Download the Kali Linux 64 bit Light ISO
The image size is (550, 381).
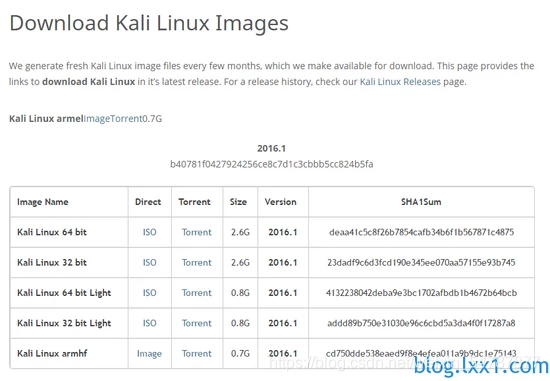(x=149, y=293)
